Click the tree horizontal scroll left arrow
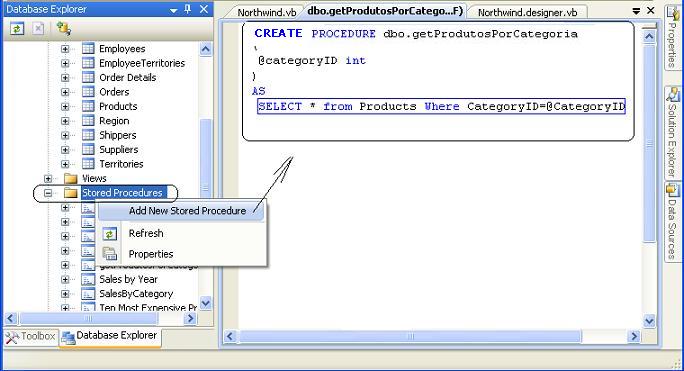Image resolution: width=684 pixels, height=371 pixels. pyautogui.click(x=11, y=318)
